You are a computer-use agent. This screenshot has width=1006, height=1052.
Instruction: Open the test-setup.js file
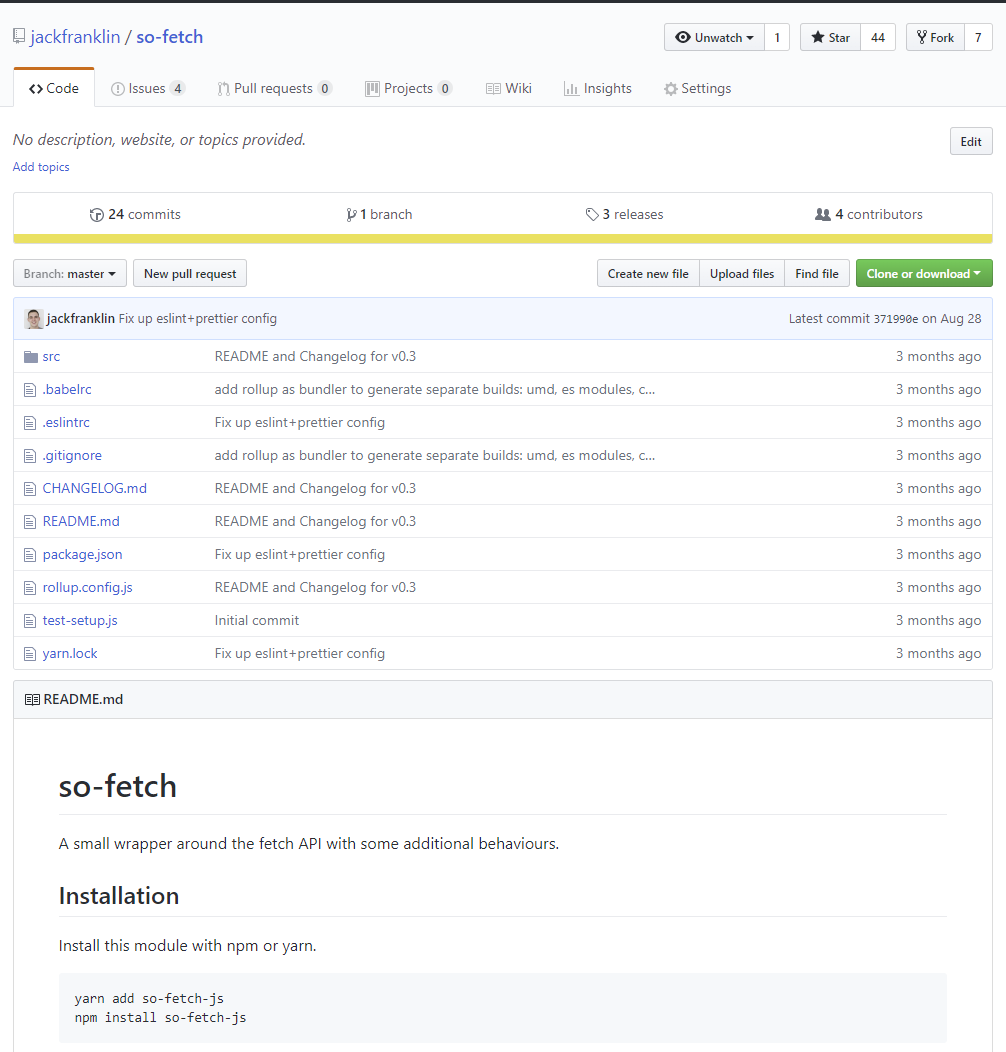coord(80,621)
